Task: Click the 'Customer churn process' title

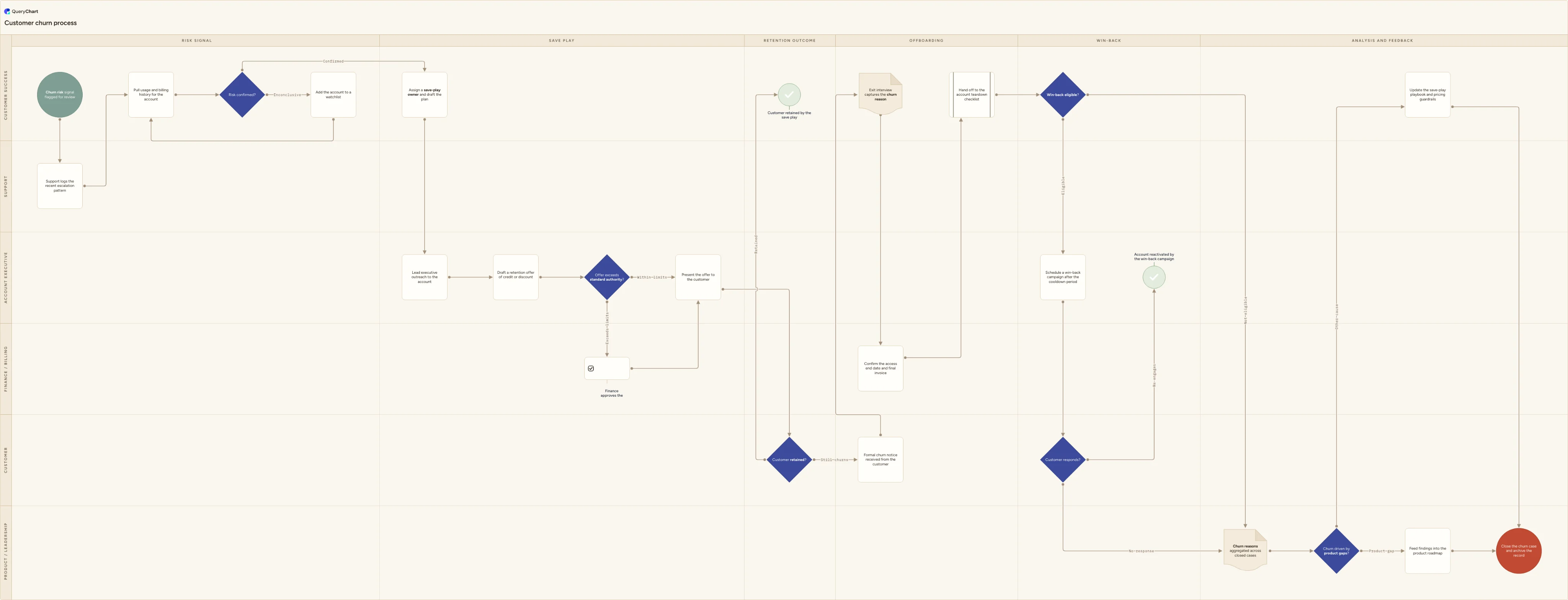Action: pyautogui.click(x=41, y=23)
